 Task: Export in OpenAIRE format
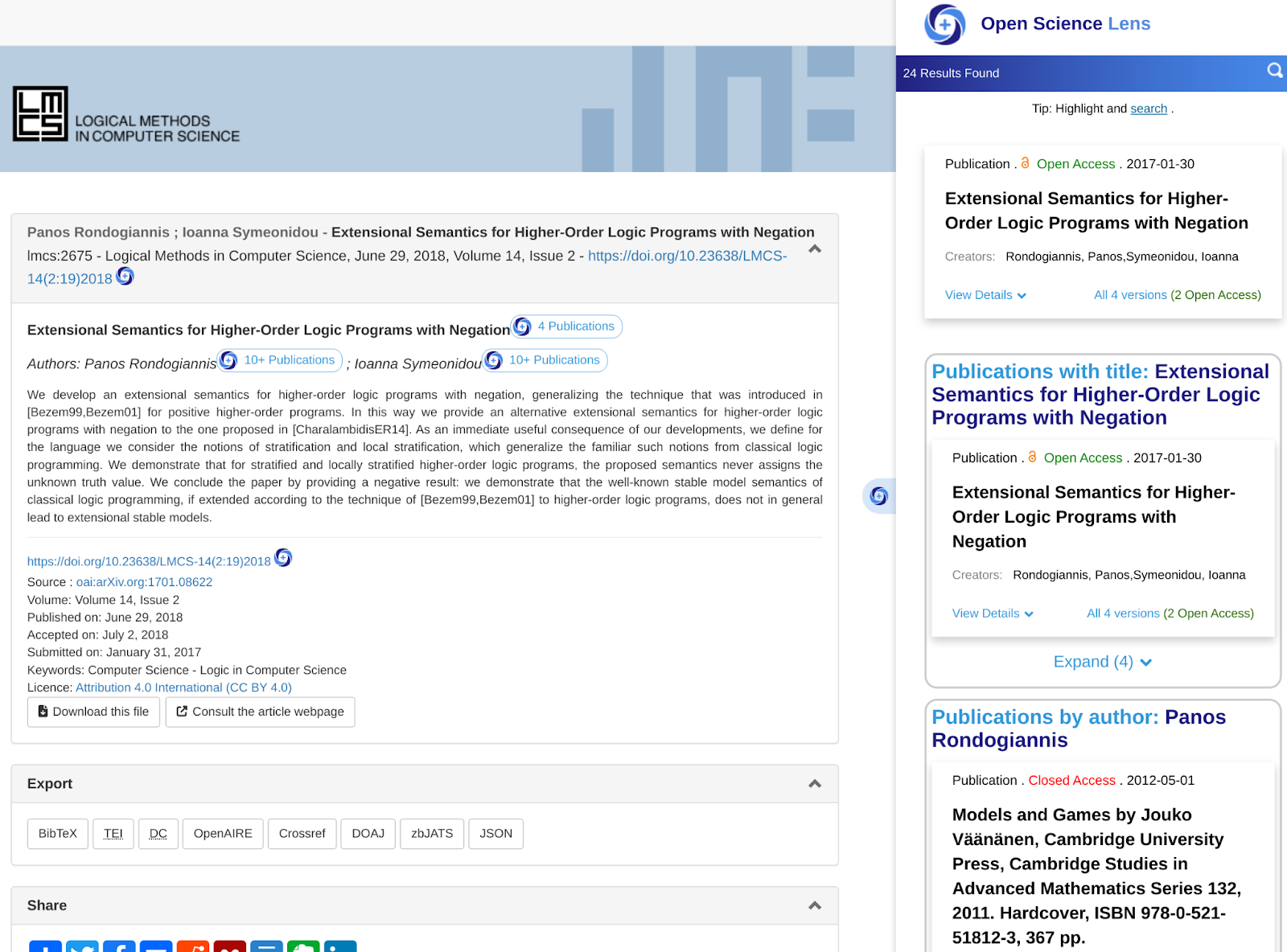[x=223, y=834]
